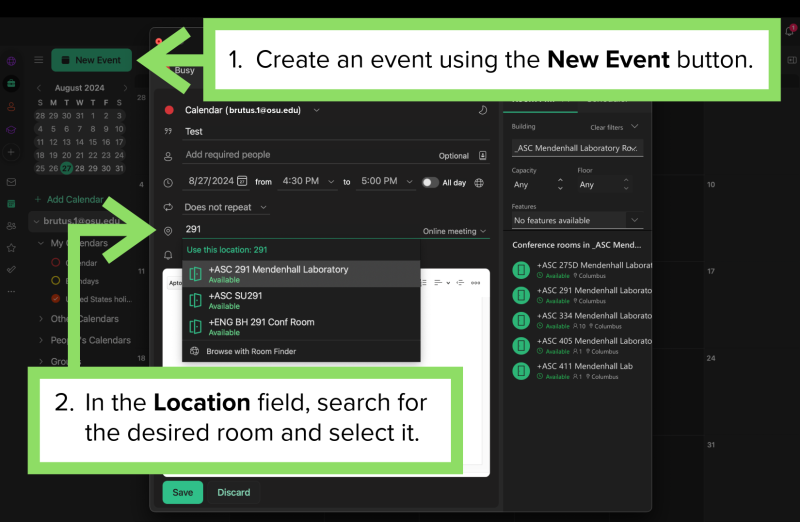Open Calendar icon in the left sidebar
Viewport: 800px width, 522px height.
11,204
